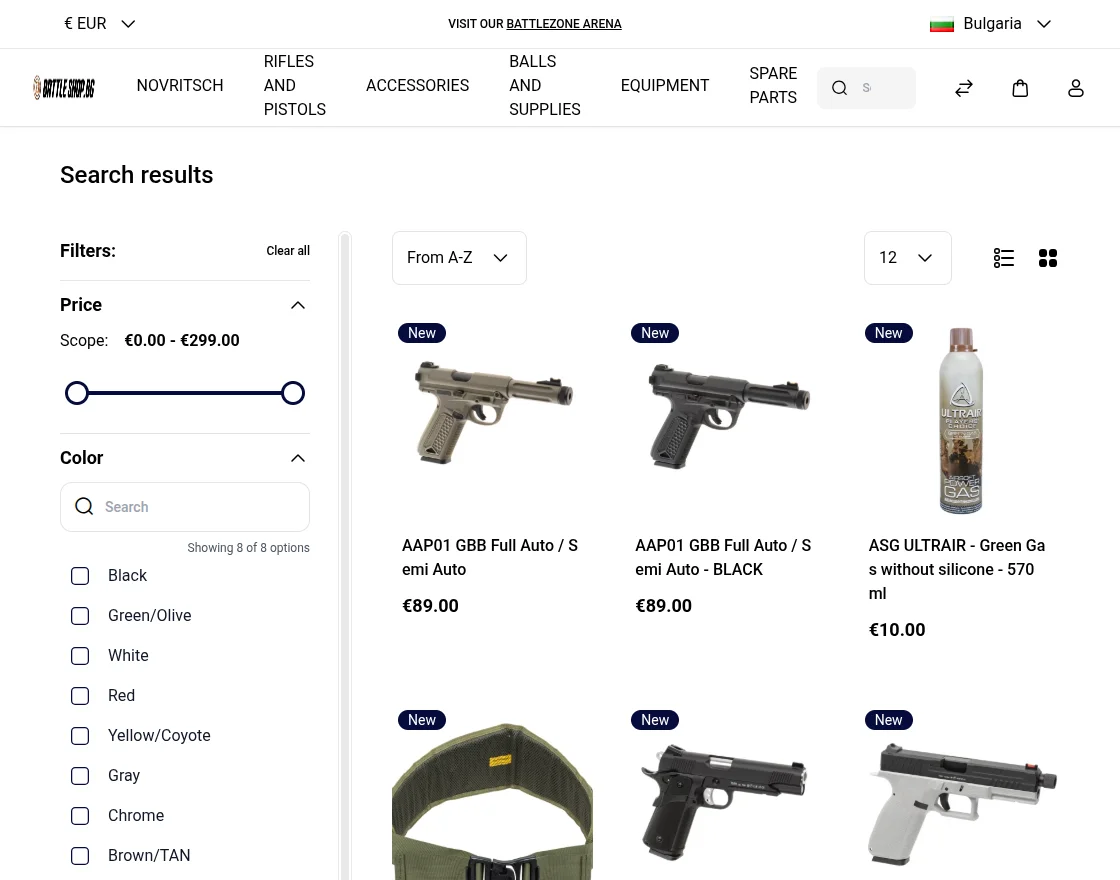The image size is (1120, 880).
Task: Open the RIFLES AND PISTOLS menu
Action: pos(294,85)
